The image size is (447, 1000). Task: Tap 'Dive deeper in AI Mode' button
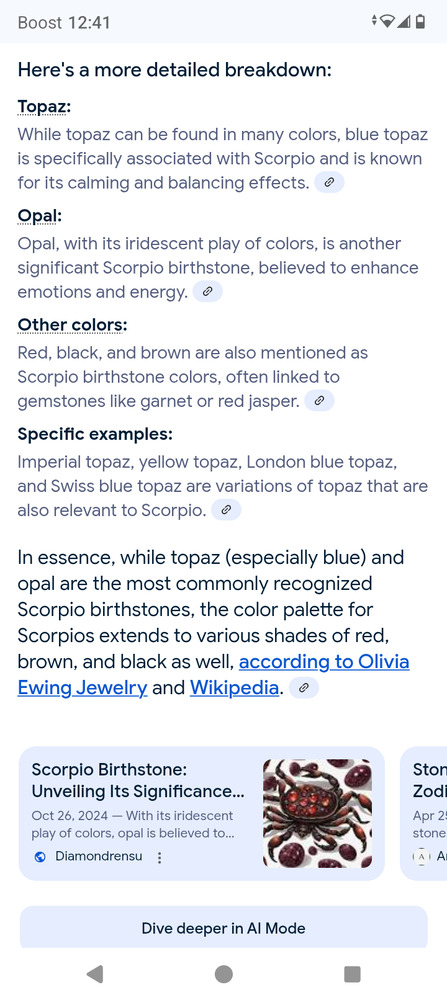pyautogui.click(x=223, y=927)
